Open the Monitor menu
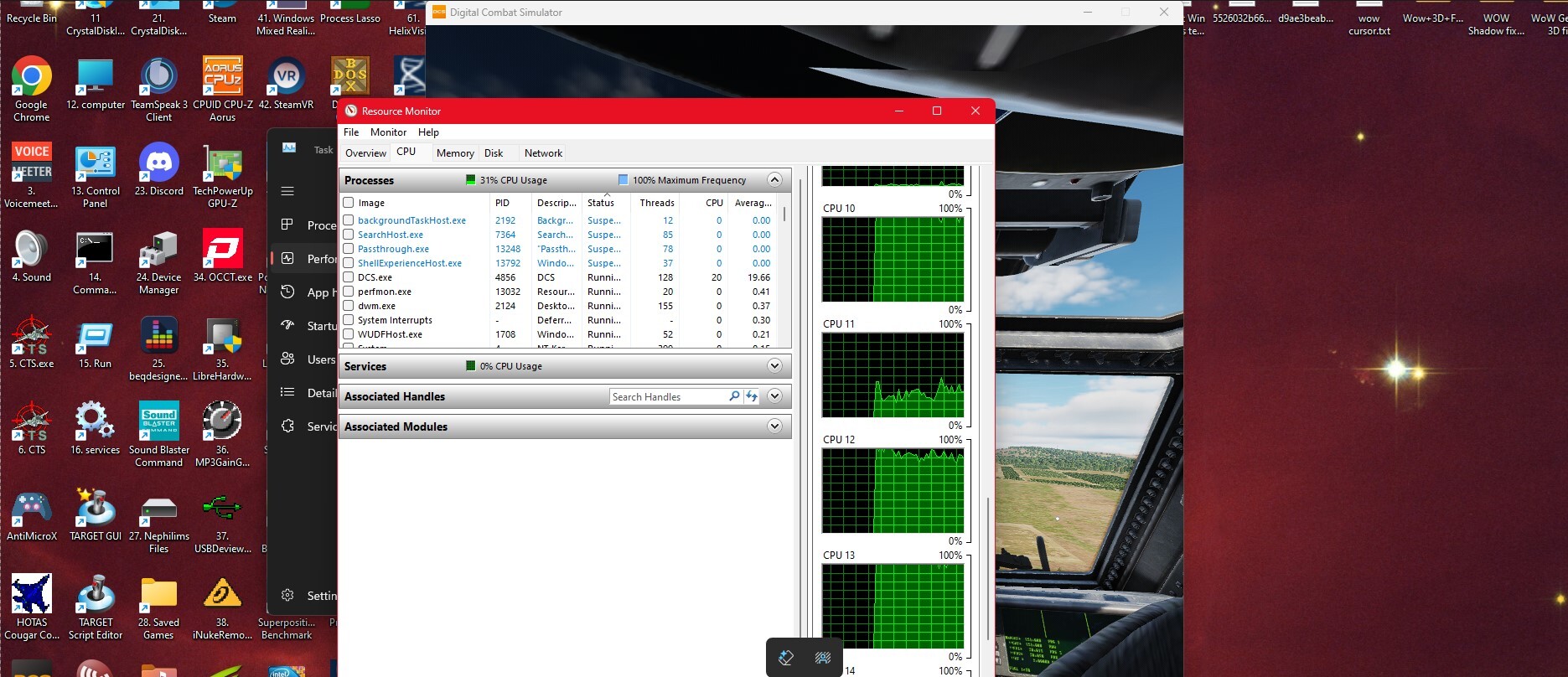 (x=388, y=132)
